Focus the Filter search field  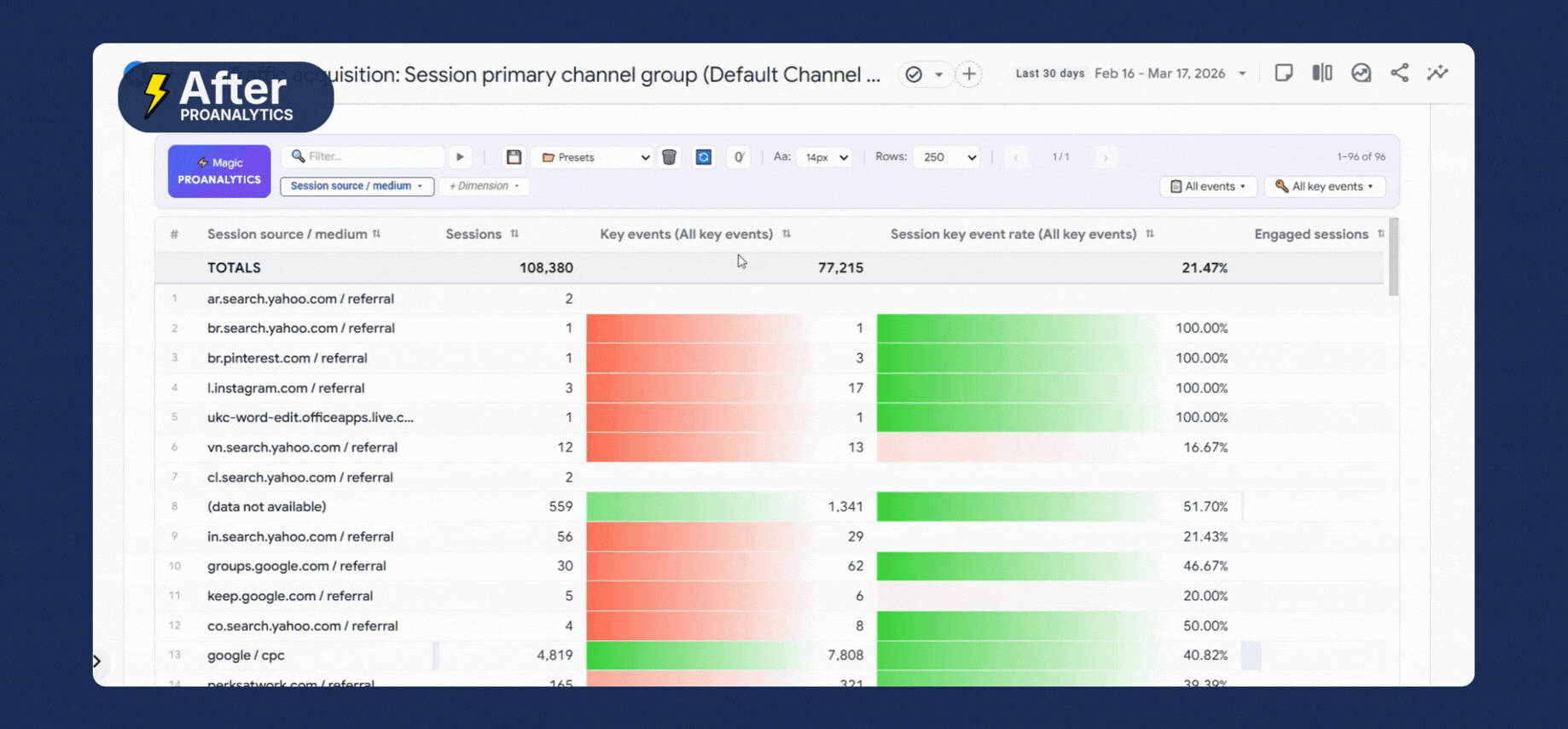click(x=363, y=156)
